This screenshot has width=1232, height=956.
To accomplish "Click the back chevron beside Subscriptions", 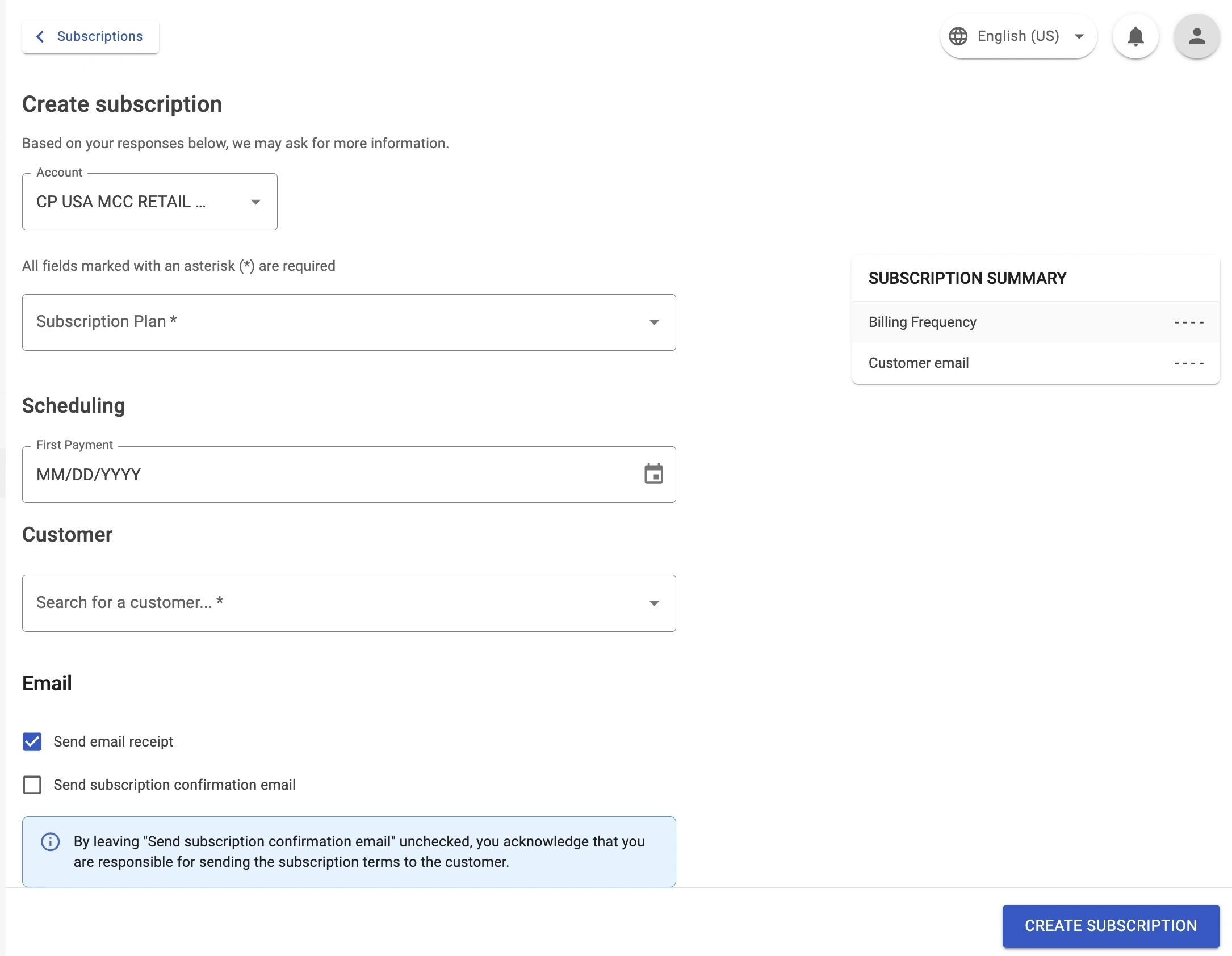I will click(40, 37).
